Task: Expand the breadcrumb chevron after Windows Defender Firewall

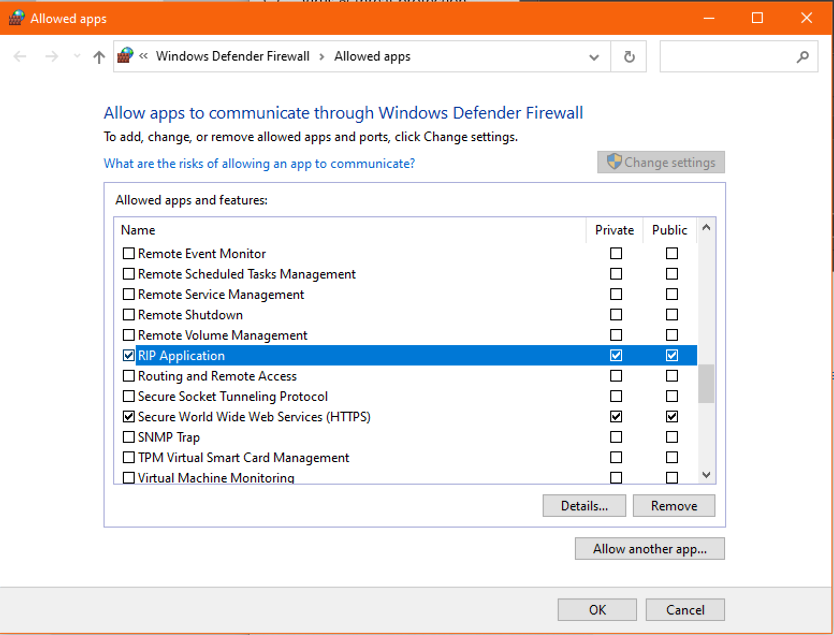Action: [321, 57]
